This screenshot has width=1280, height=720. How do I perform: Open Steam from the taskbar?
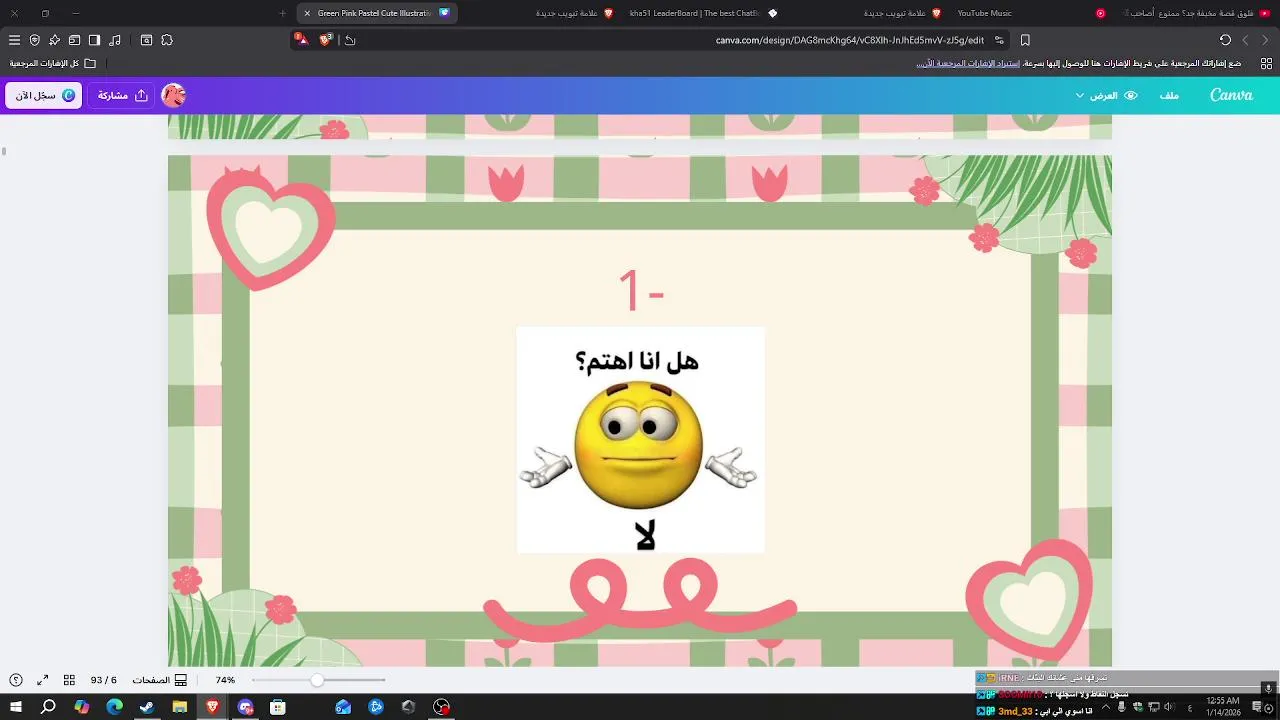[147, 707]
